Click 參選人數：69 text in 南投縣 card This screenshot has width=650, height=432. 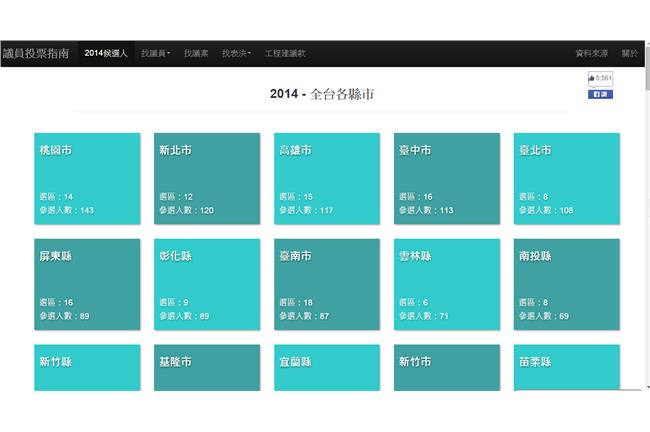pos(544,316)
